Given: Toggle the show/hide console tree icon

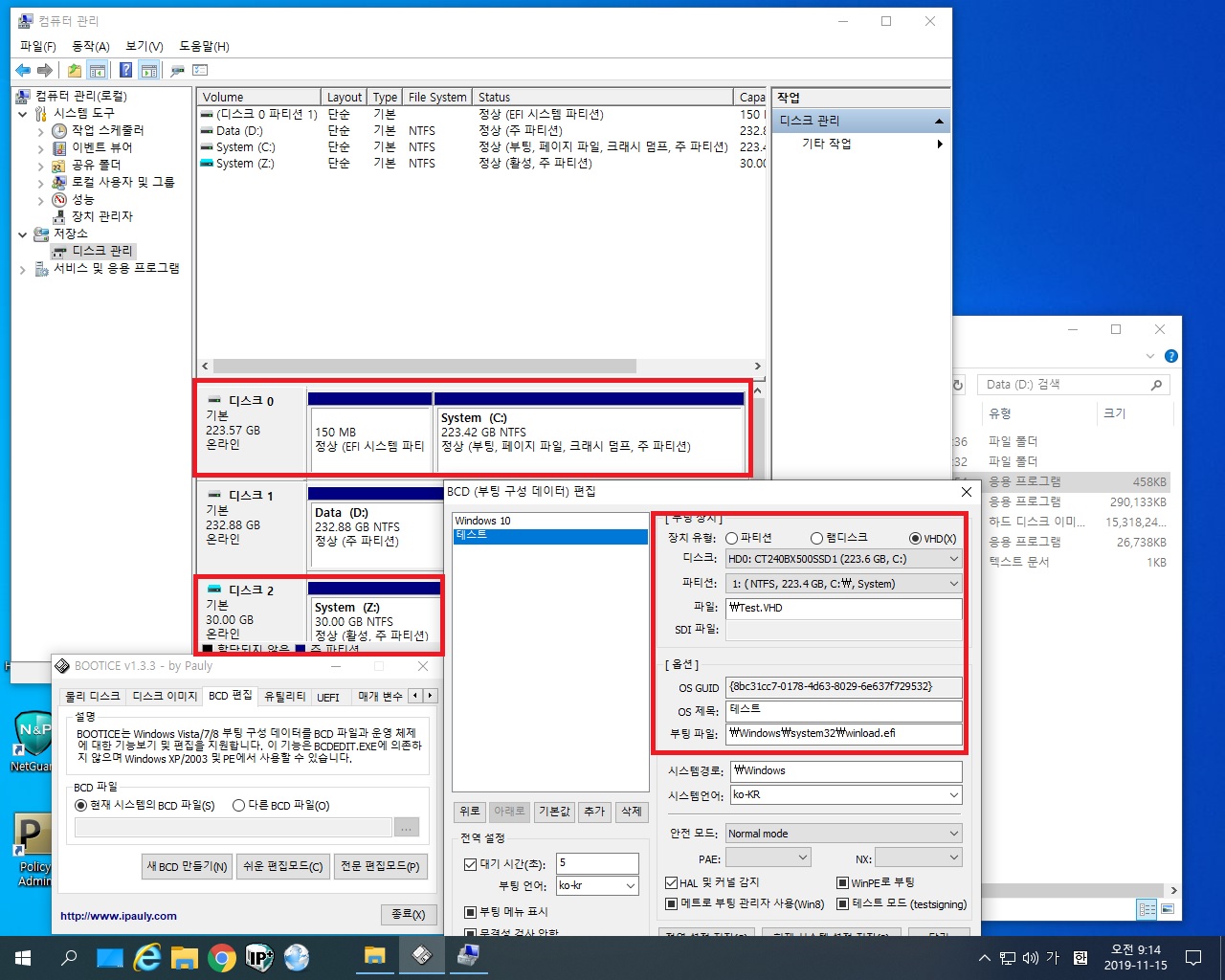Looking at the screenshot, I should pyautogui.click(x=97, y=70).
